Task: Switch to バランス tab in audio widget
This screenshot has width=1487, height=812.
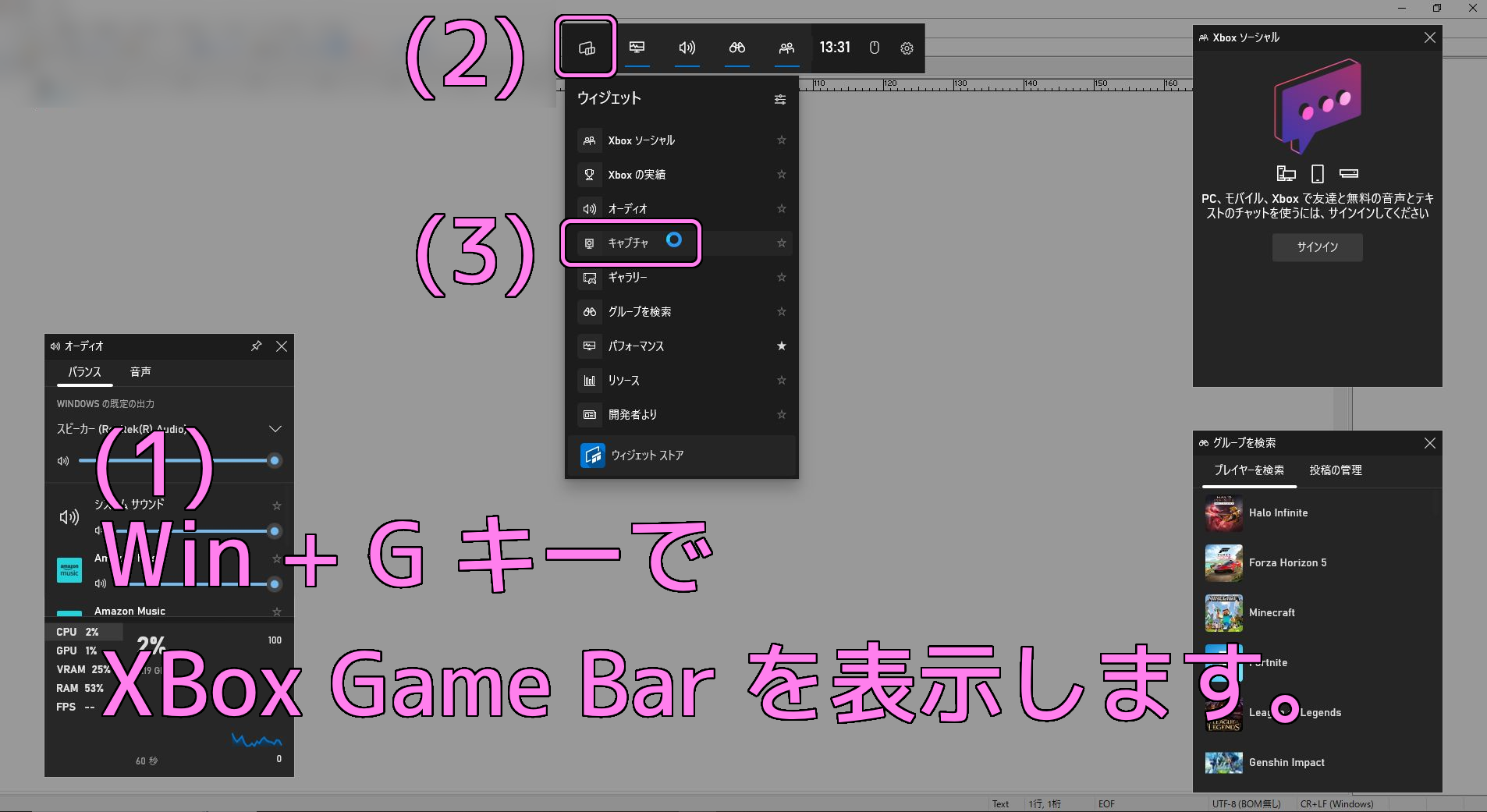Action: [84, 372]
